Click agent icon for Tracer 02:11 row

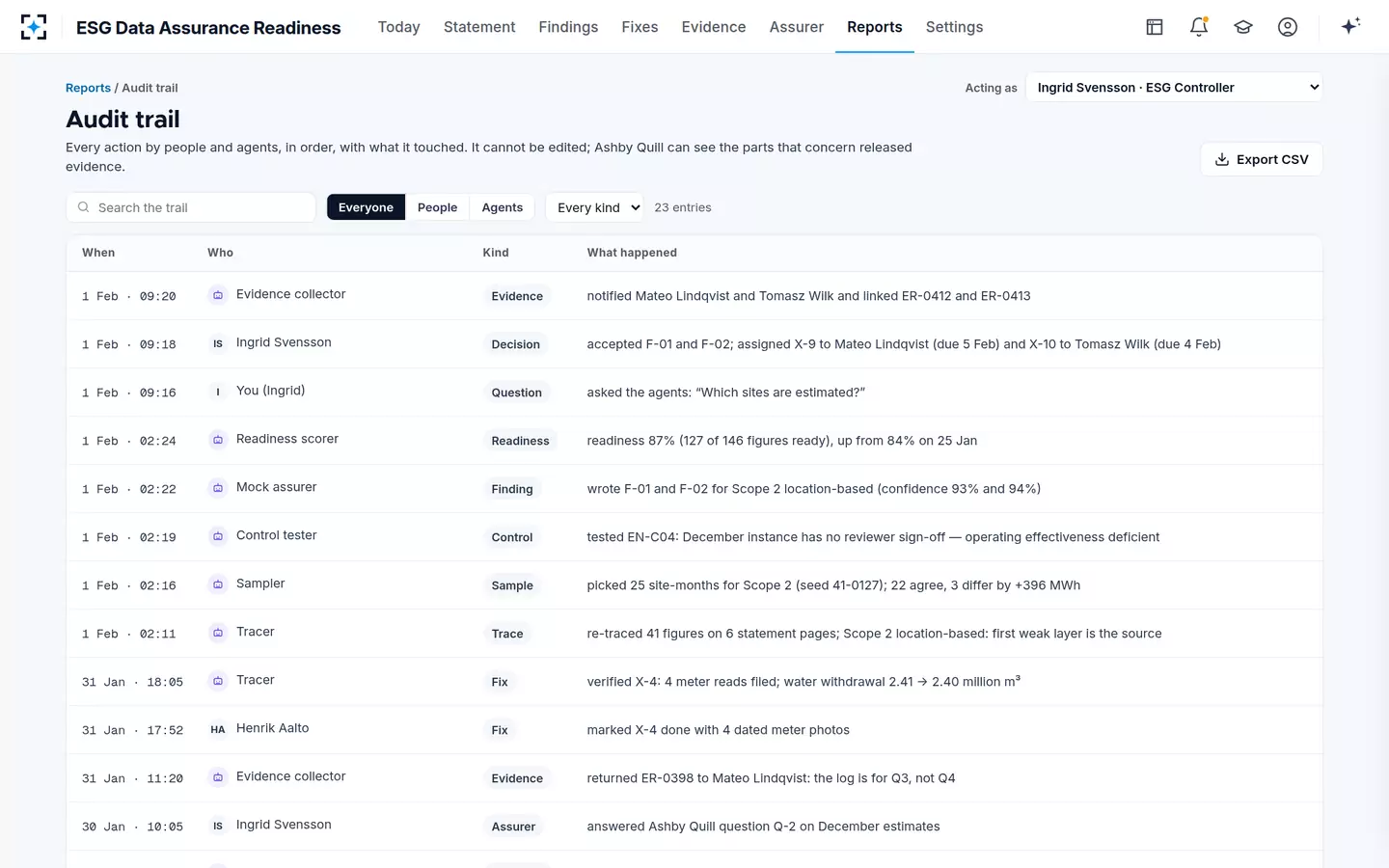[x=218, y=633]
